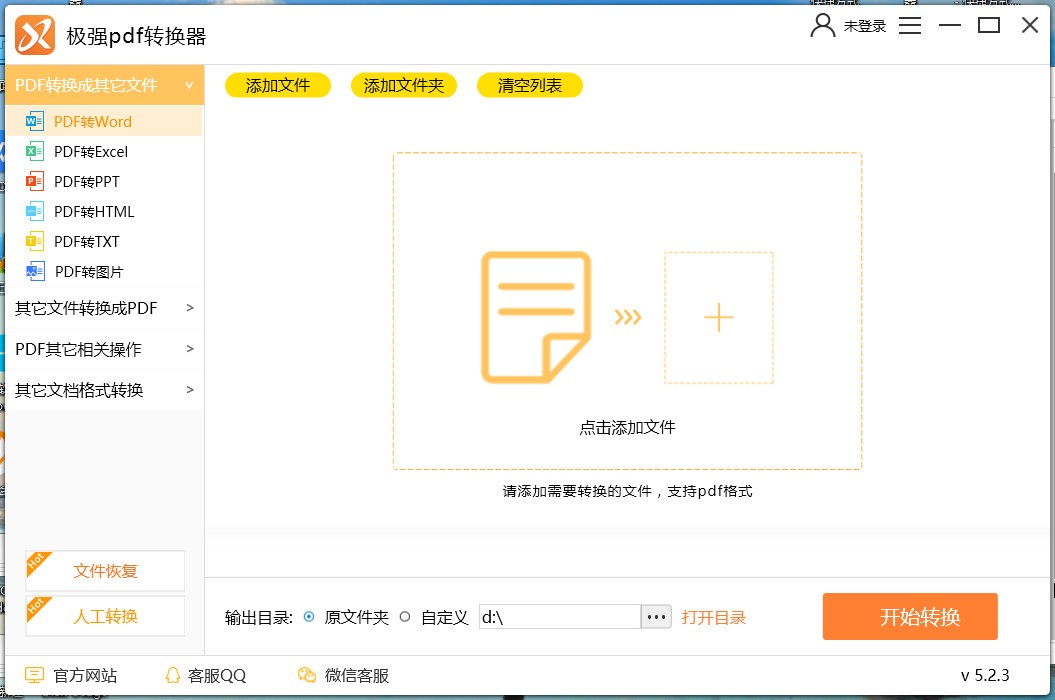Click the WeChat icon in footer

point(307,675)
